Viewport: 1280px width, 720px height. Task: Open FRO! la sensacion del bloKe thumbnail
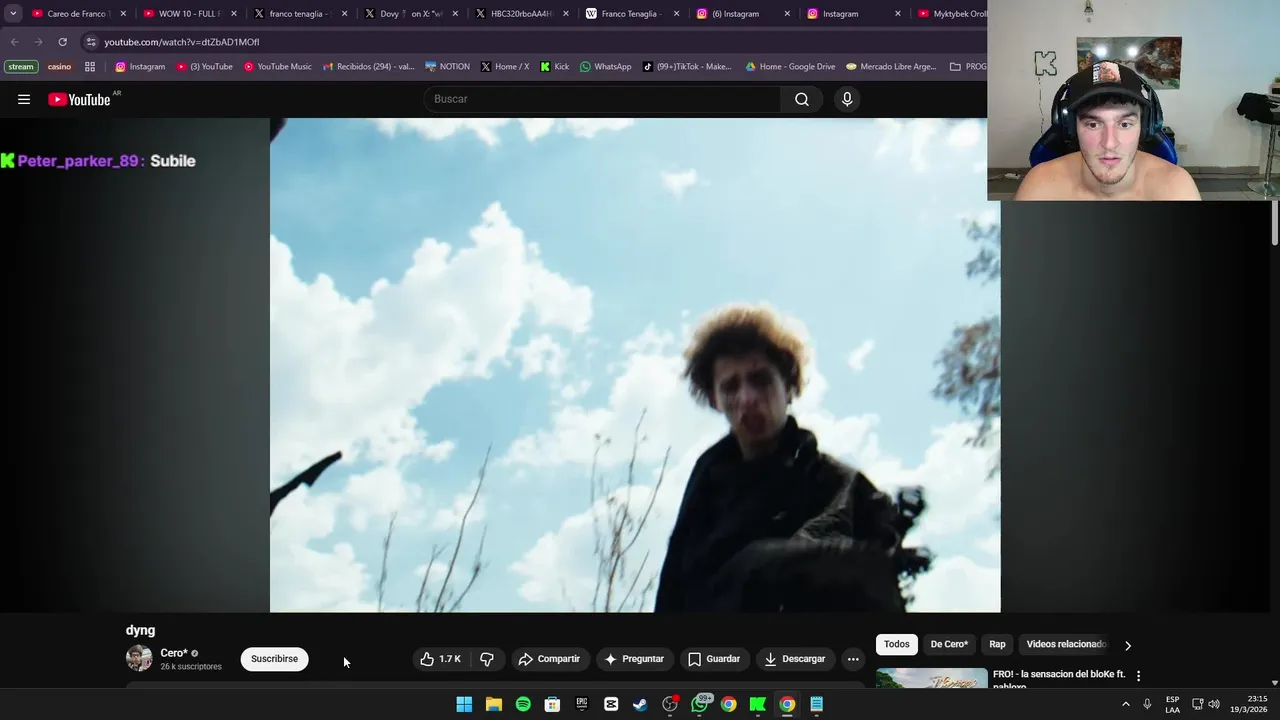(931, 678)
